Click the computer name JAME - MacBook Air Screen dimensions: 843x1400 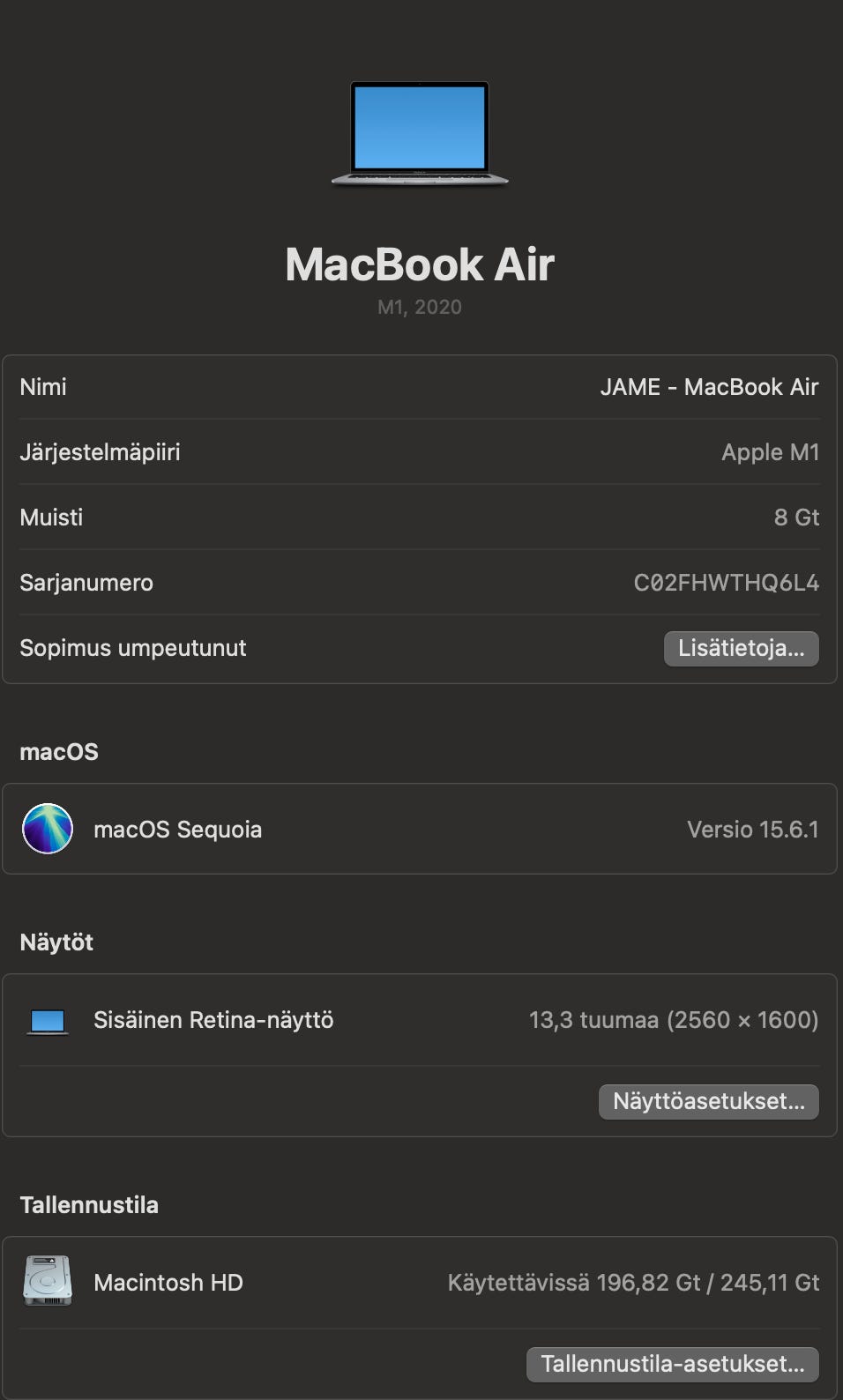(709, 387)
